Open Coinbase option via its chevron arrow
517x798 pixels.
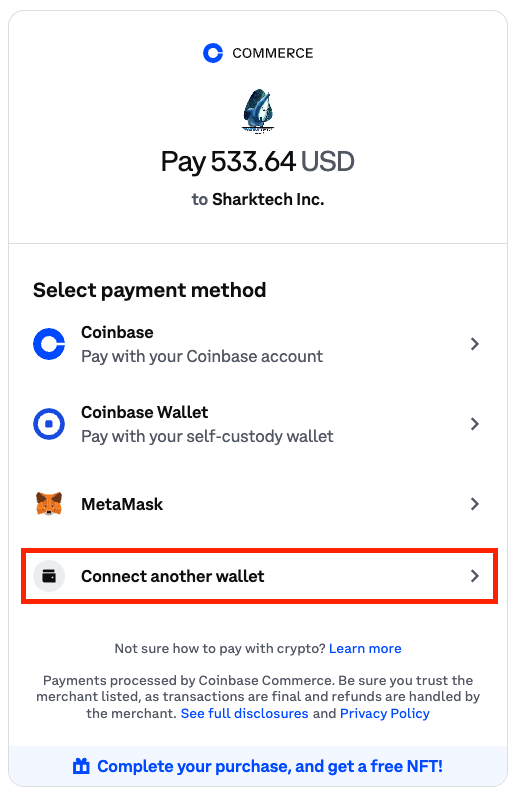point(475,344)
